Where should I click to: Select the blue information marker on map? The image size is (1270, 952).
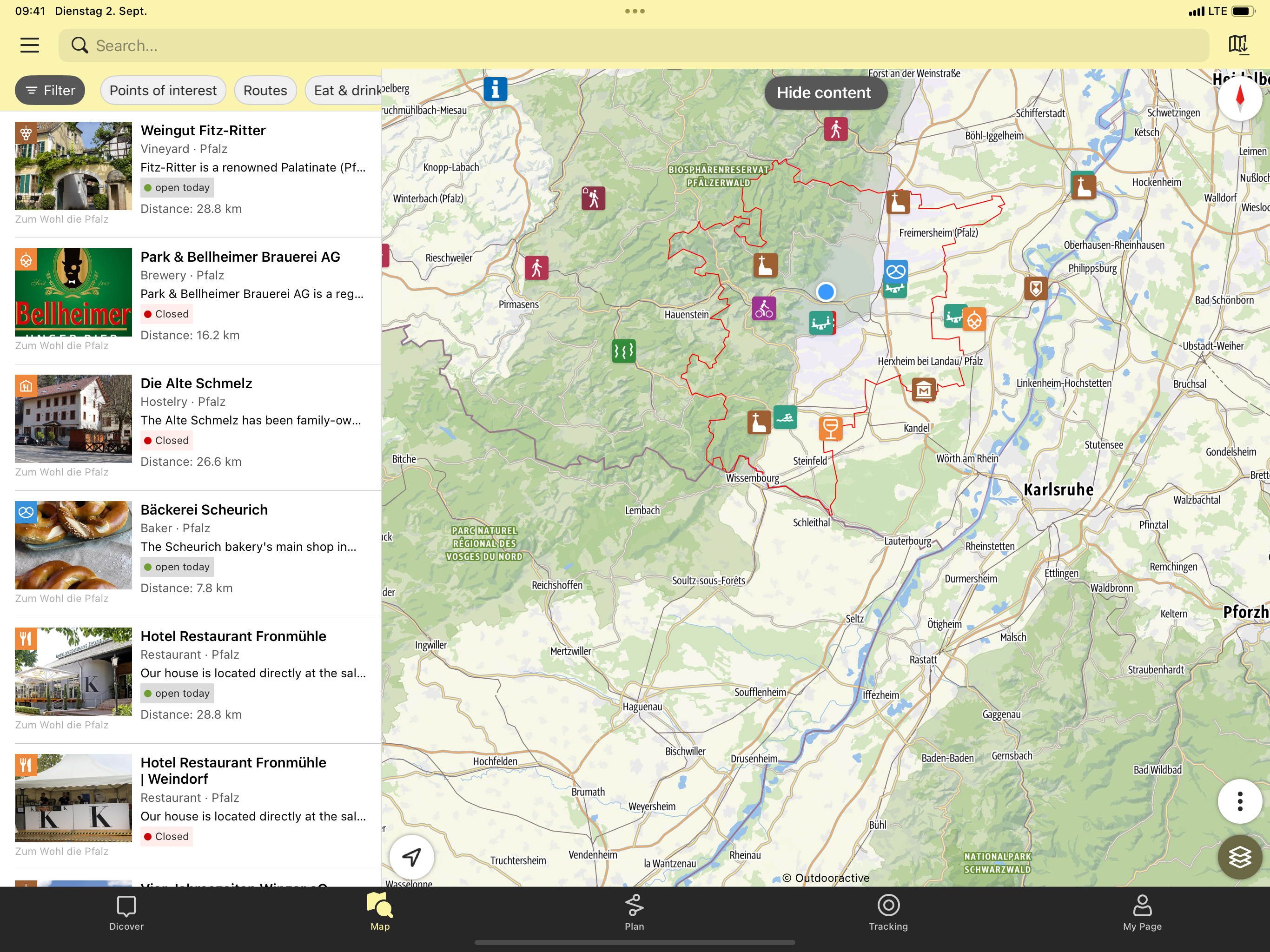pyautogui.click(x=495, y=89)
